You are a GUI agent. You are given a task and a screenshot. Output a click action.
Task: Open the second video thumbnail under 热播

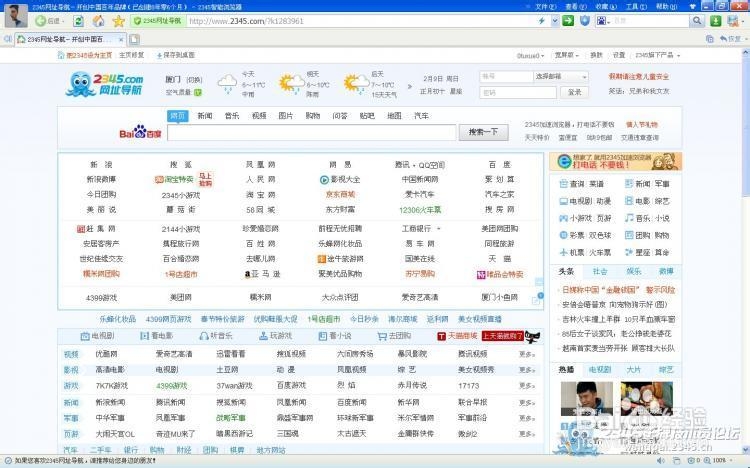[x=646, y=399]
